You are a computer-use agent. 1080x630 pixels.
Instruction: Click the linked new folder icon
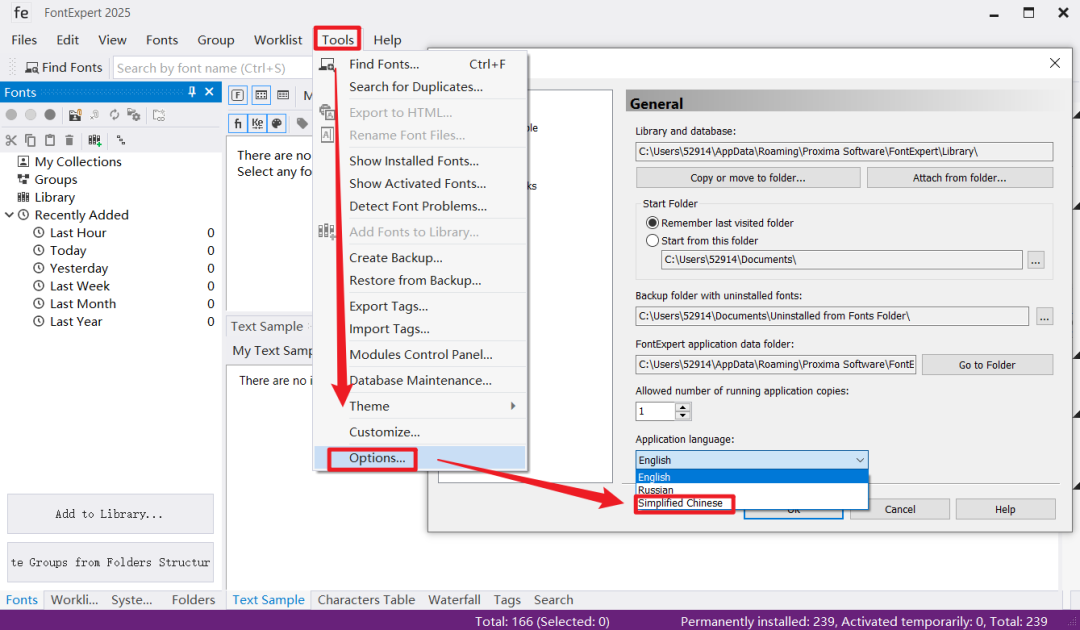[159, 115]
